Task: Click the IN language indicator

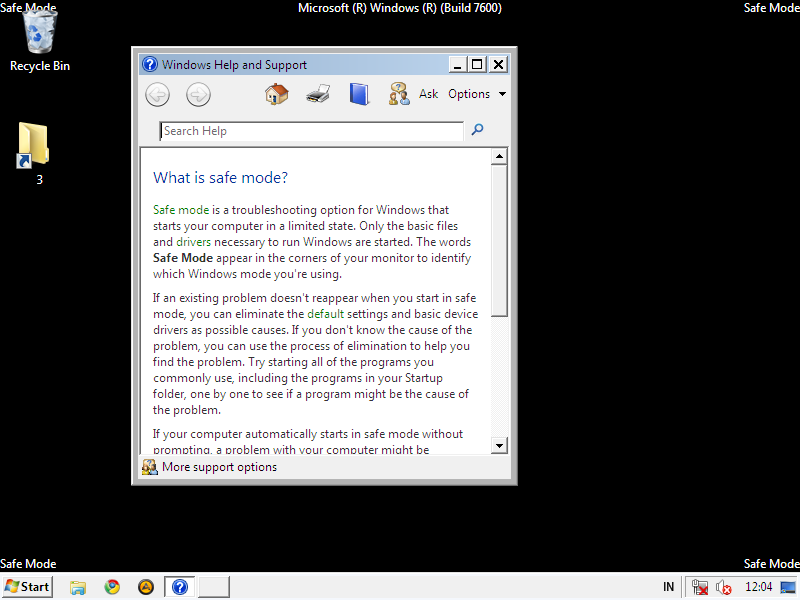Action: point(668,587)
